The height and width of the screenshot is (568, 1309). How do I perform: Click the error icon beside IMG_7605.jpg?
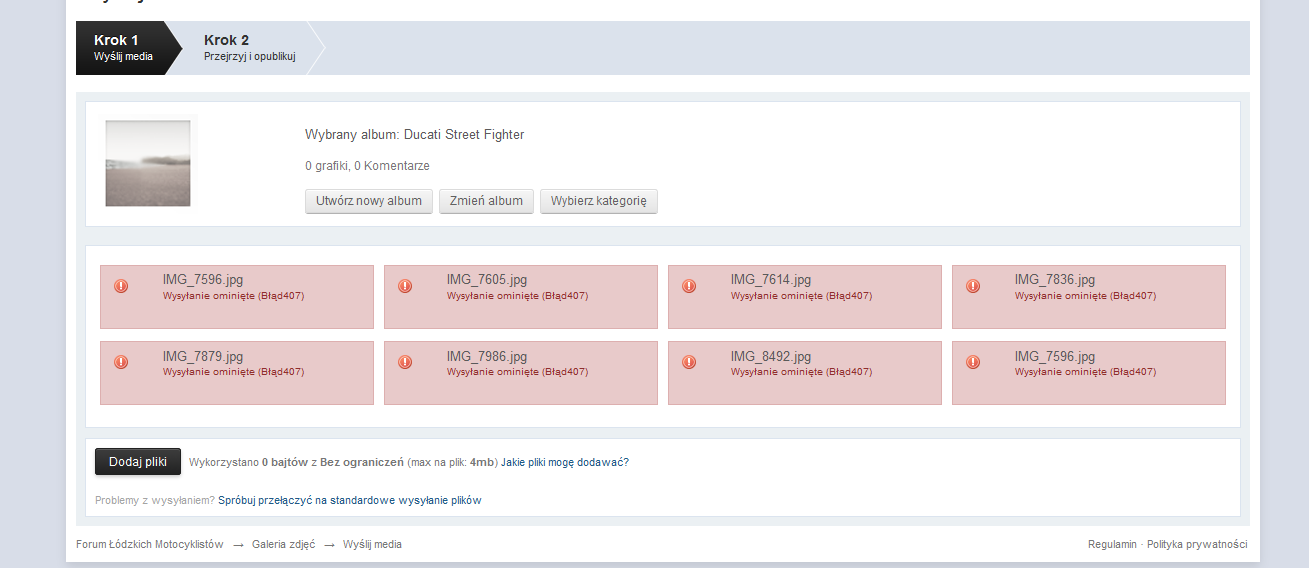pos(405,286)
